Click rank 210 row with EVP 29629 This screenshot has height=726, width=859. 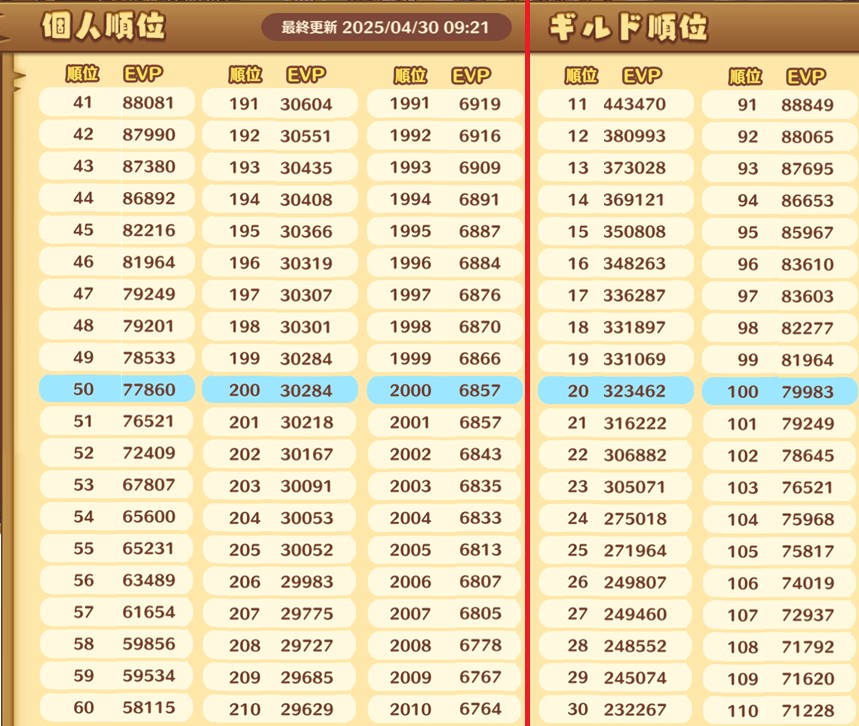(x=280, y=709)
